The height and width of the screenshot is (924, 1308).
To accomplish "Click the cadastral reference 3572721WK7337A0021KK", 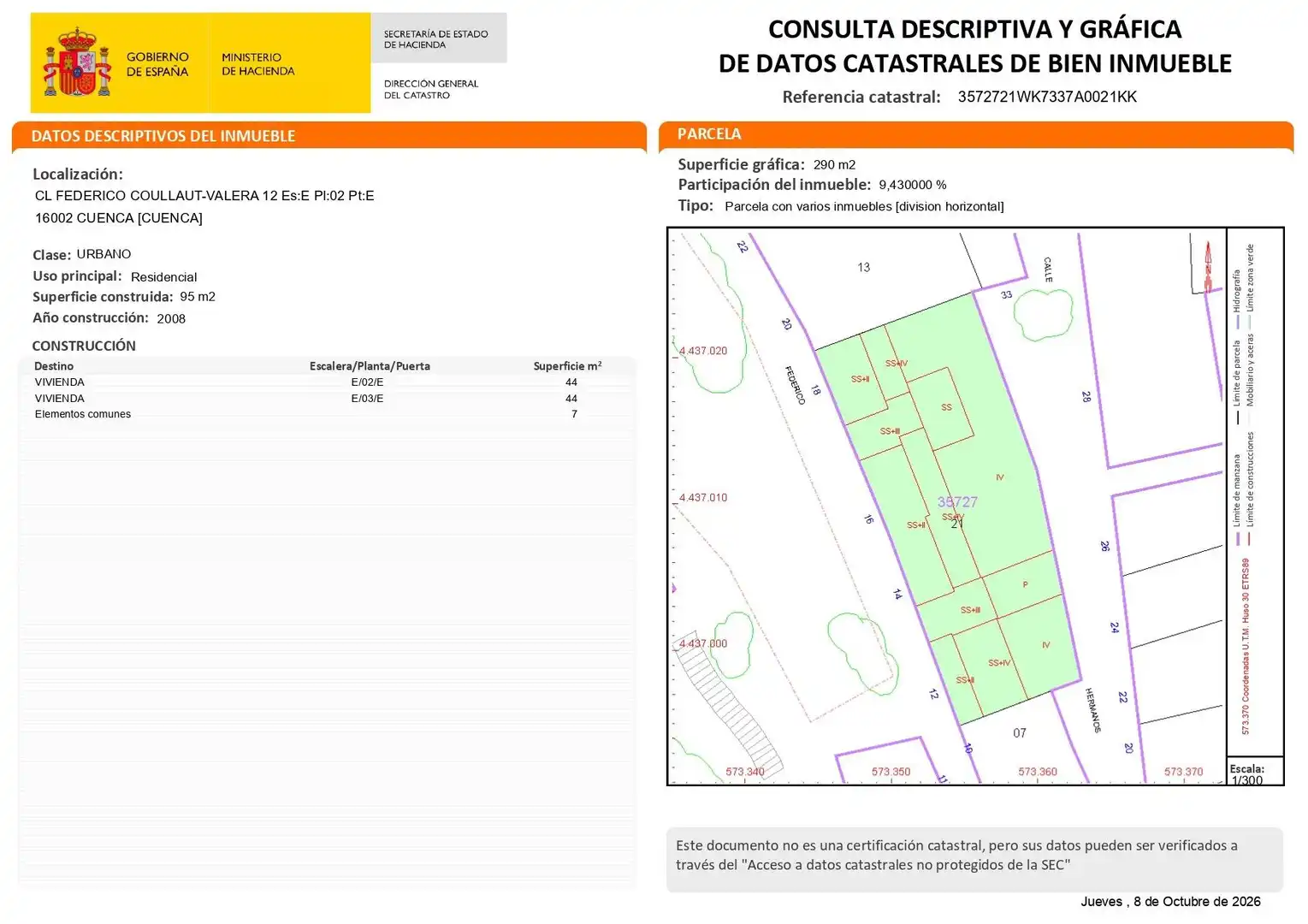I will 1047,97.
